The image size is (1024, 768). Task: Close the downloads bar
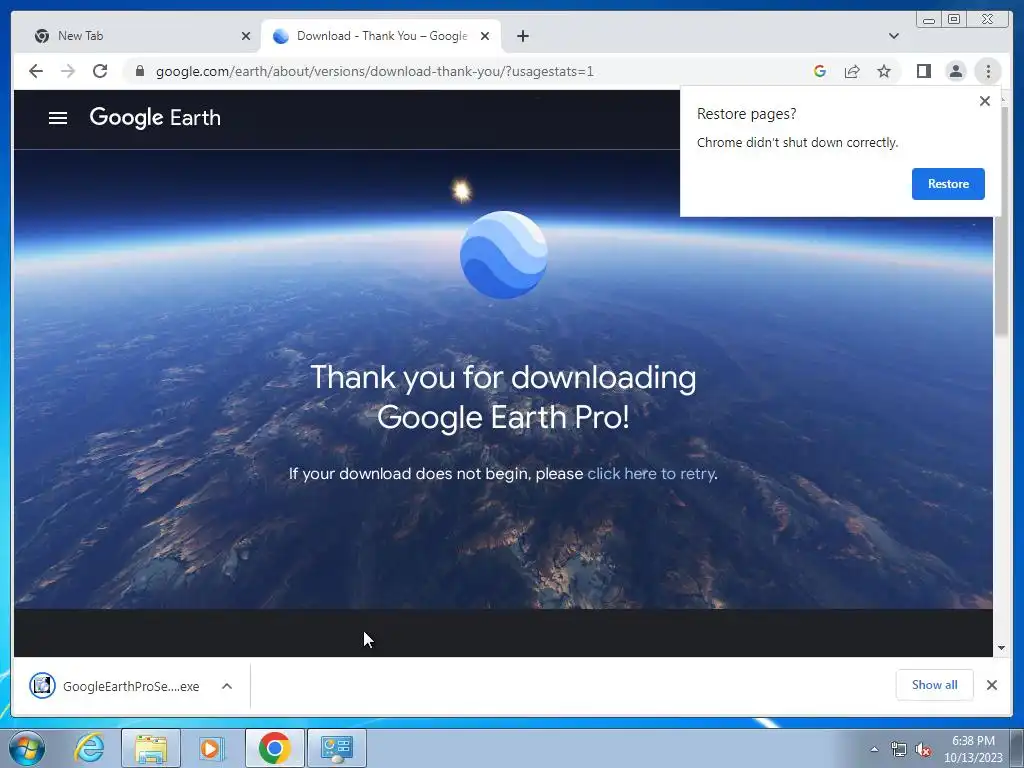click(x=991, y=684)
